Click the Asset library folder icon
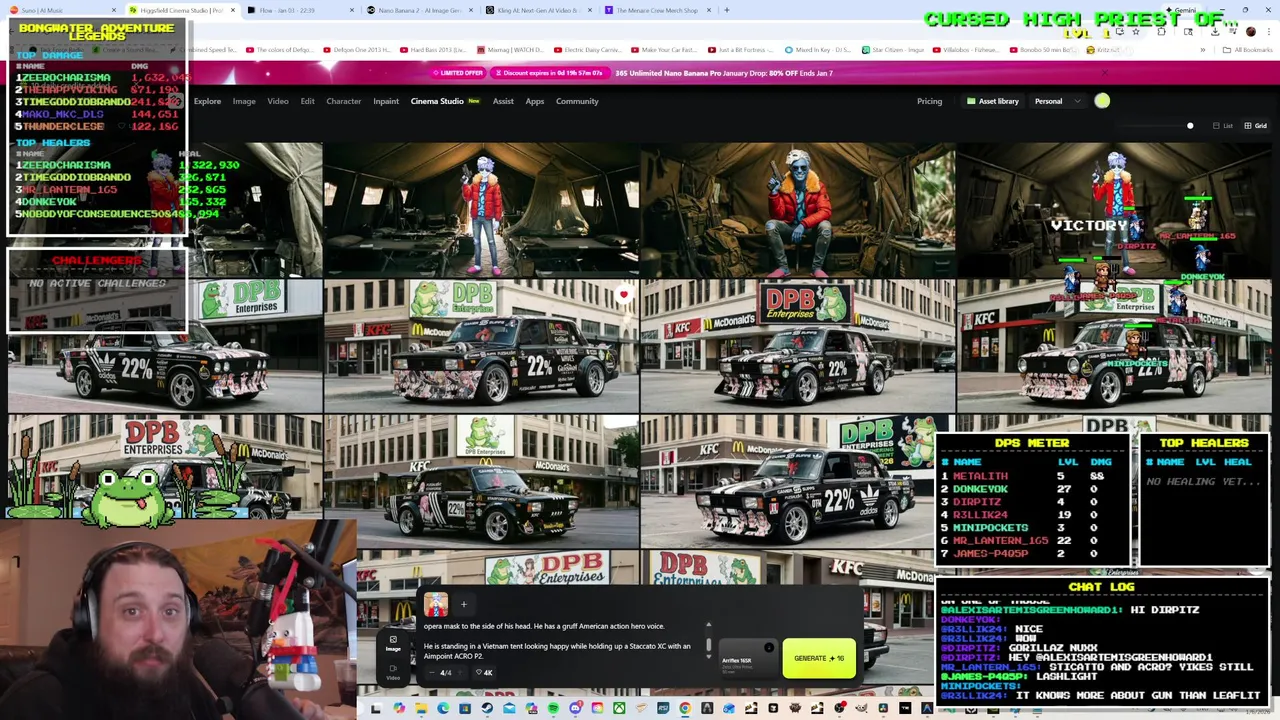The width and height of the screenshot is (1280, 720). pos(970,101)
